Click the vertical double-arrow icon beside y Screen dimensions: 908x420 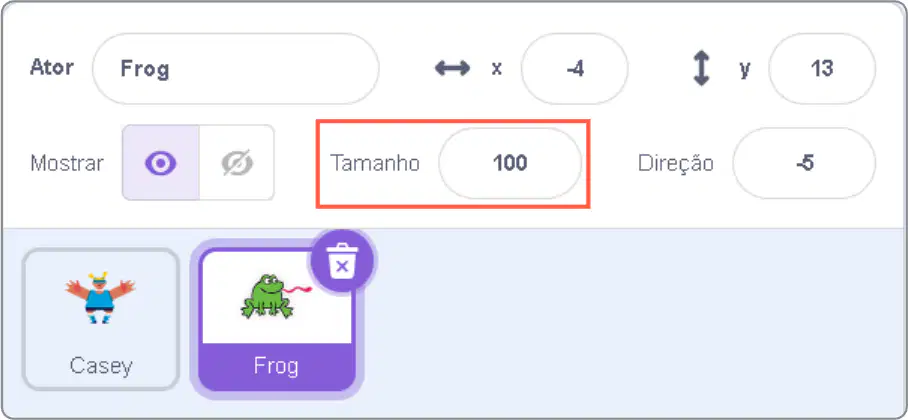coord(701,68)
